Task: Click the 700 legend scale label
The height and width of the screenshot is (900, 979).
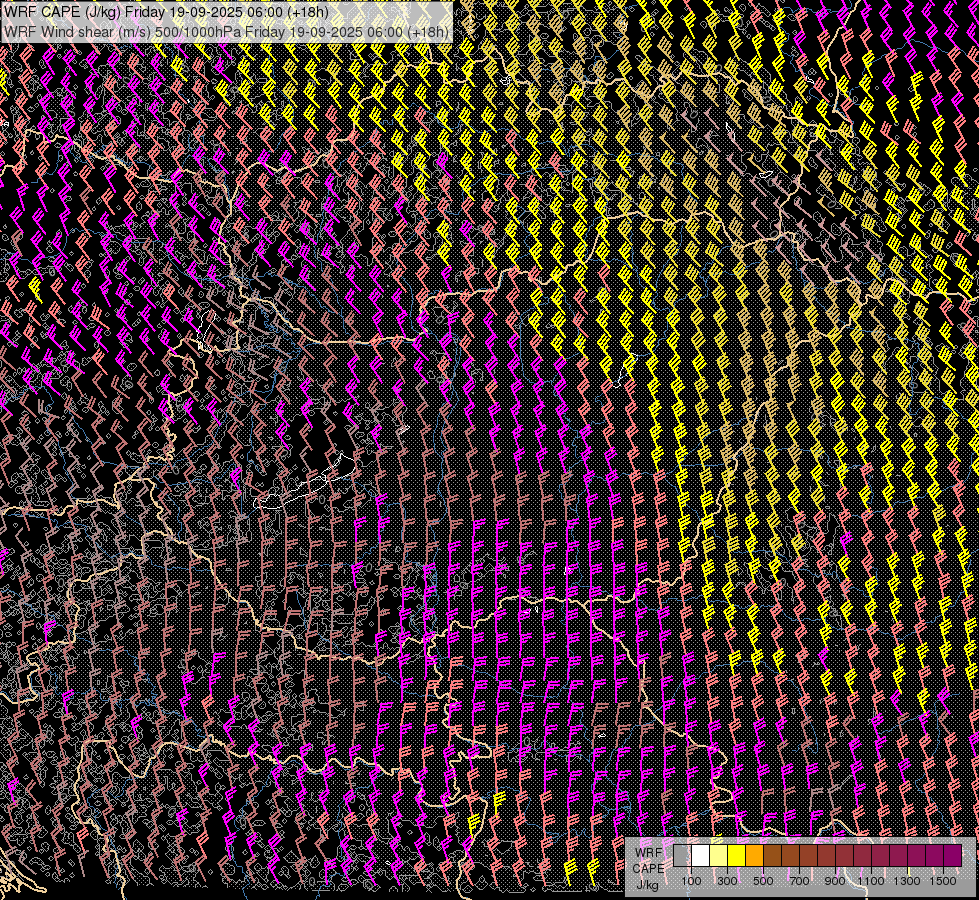Action: coord(799,881)
